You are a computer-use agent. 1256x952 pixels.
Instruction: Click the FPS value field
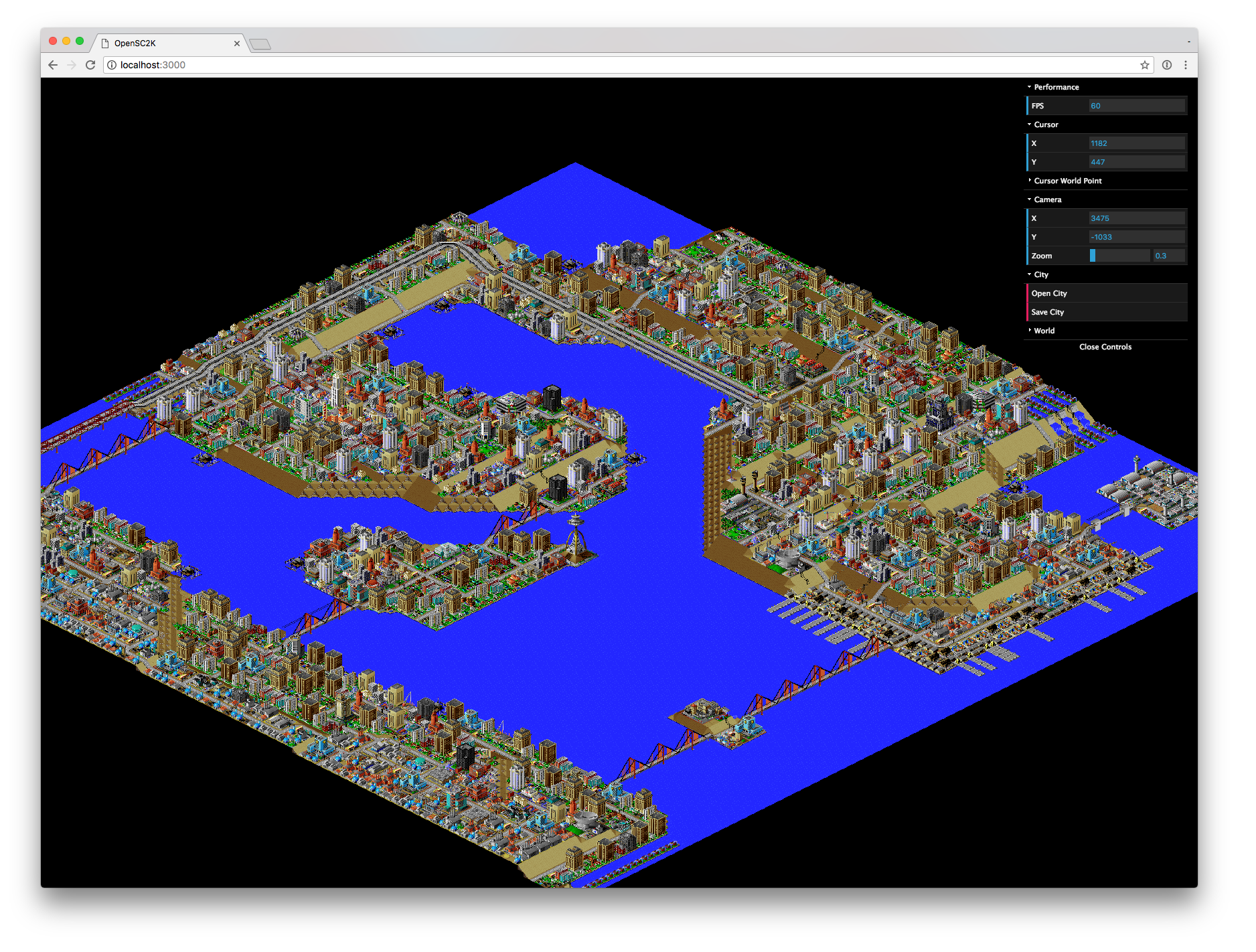[x=1136, y=105]
